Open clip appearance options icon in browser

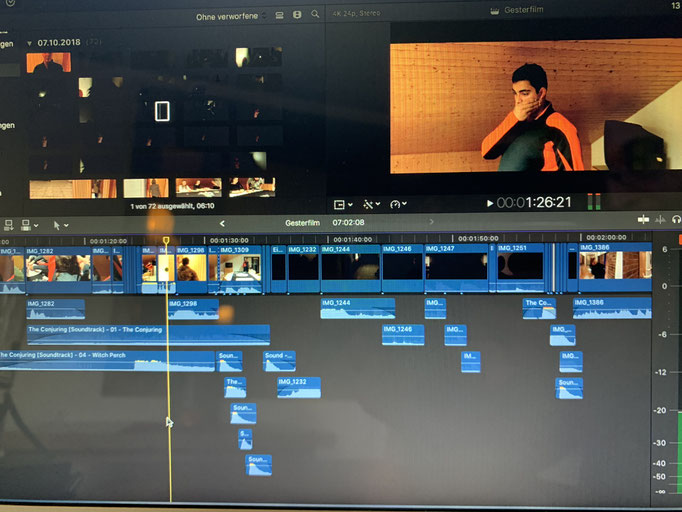point(297,15)
